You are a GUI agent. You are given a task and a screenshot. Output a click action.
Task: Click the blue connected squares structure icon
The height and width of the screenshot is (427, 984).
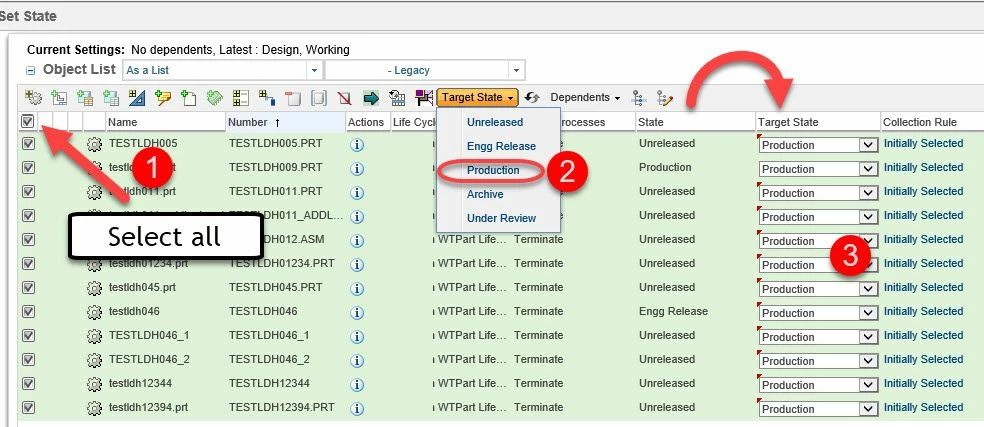[267, 97]
